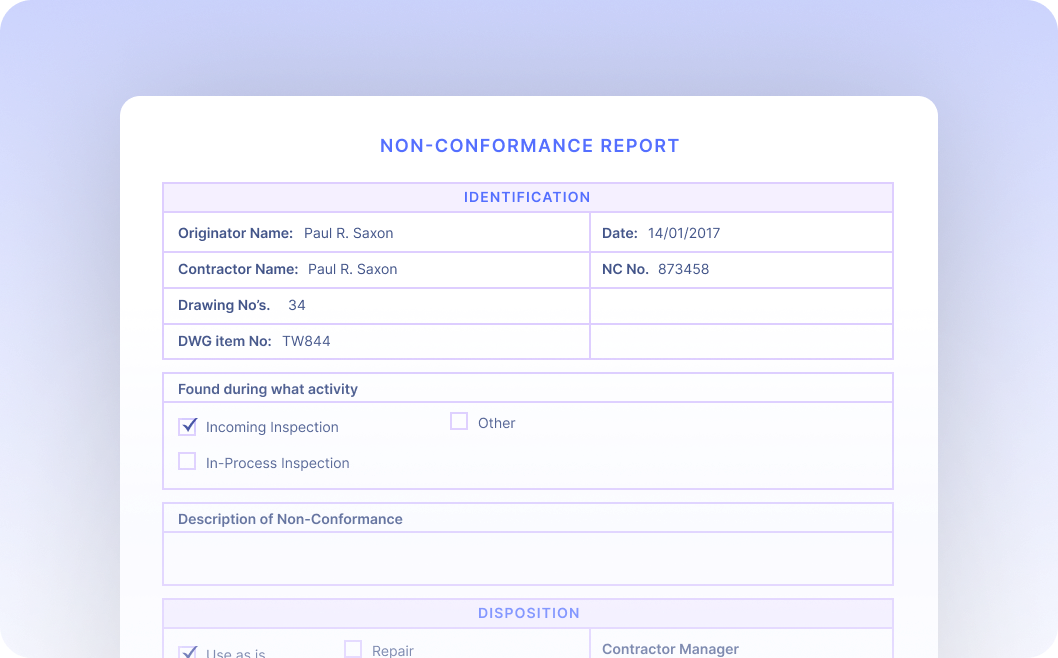The image size is (1058, 658).
Task: Click the empty cell right of Drawing No's
Action: coord(740,306)
